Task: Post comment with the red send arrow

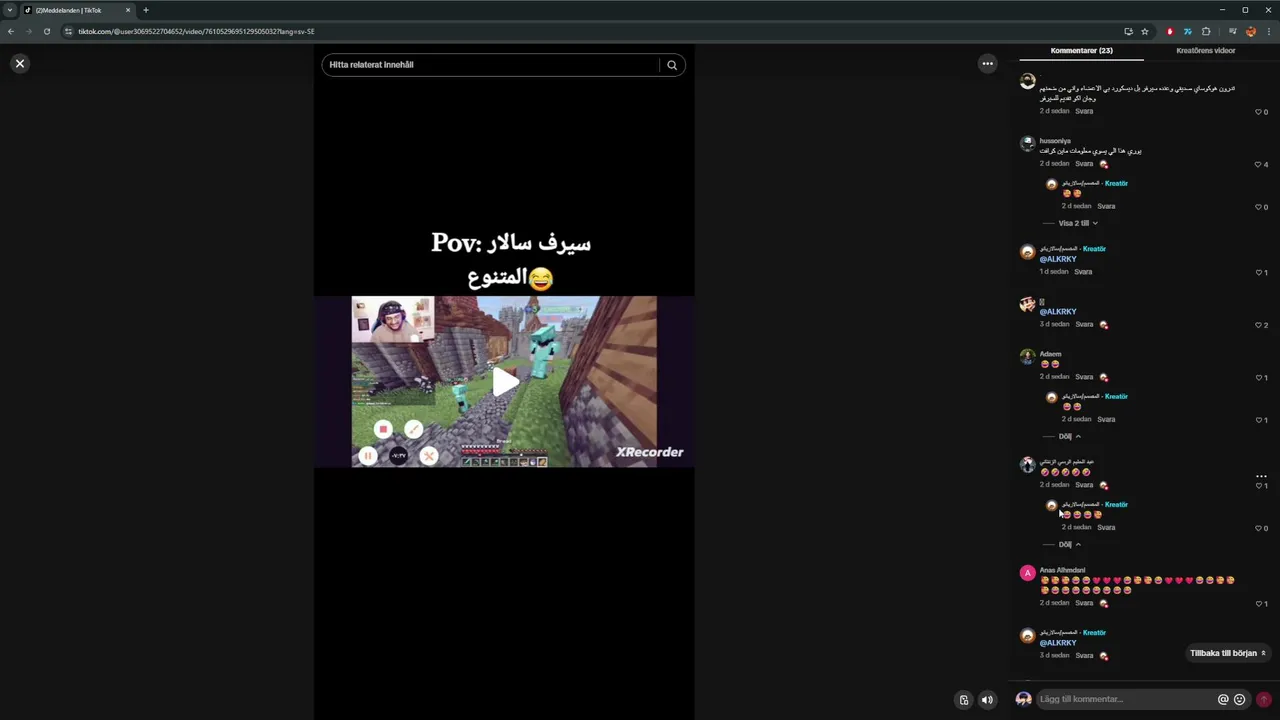Action: click(1263, 699)
